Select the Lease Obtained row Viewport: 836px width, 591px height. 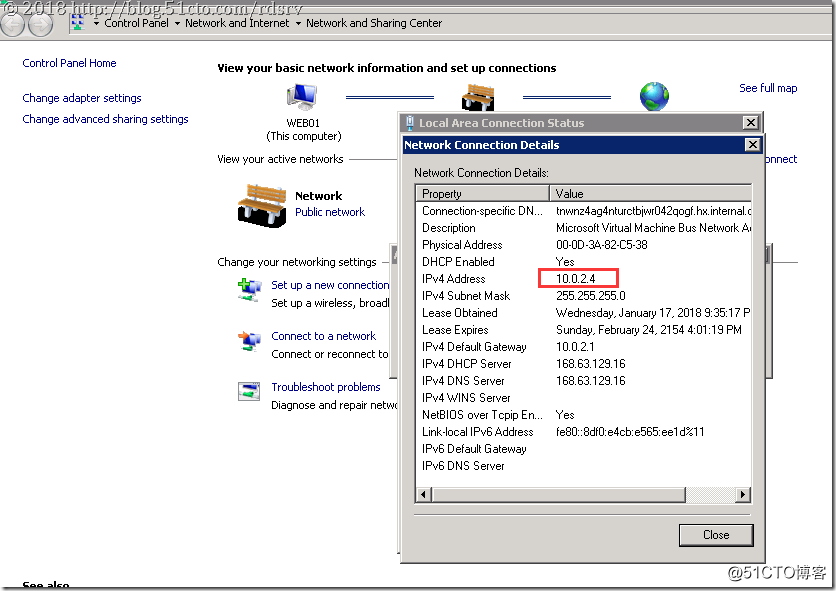coord(584,313)
